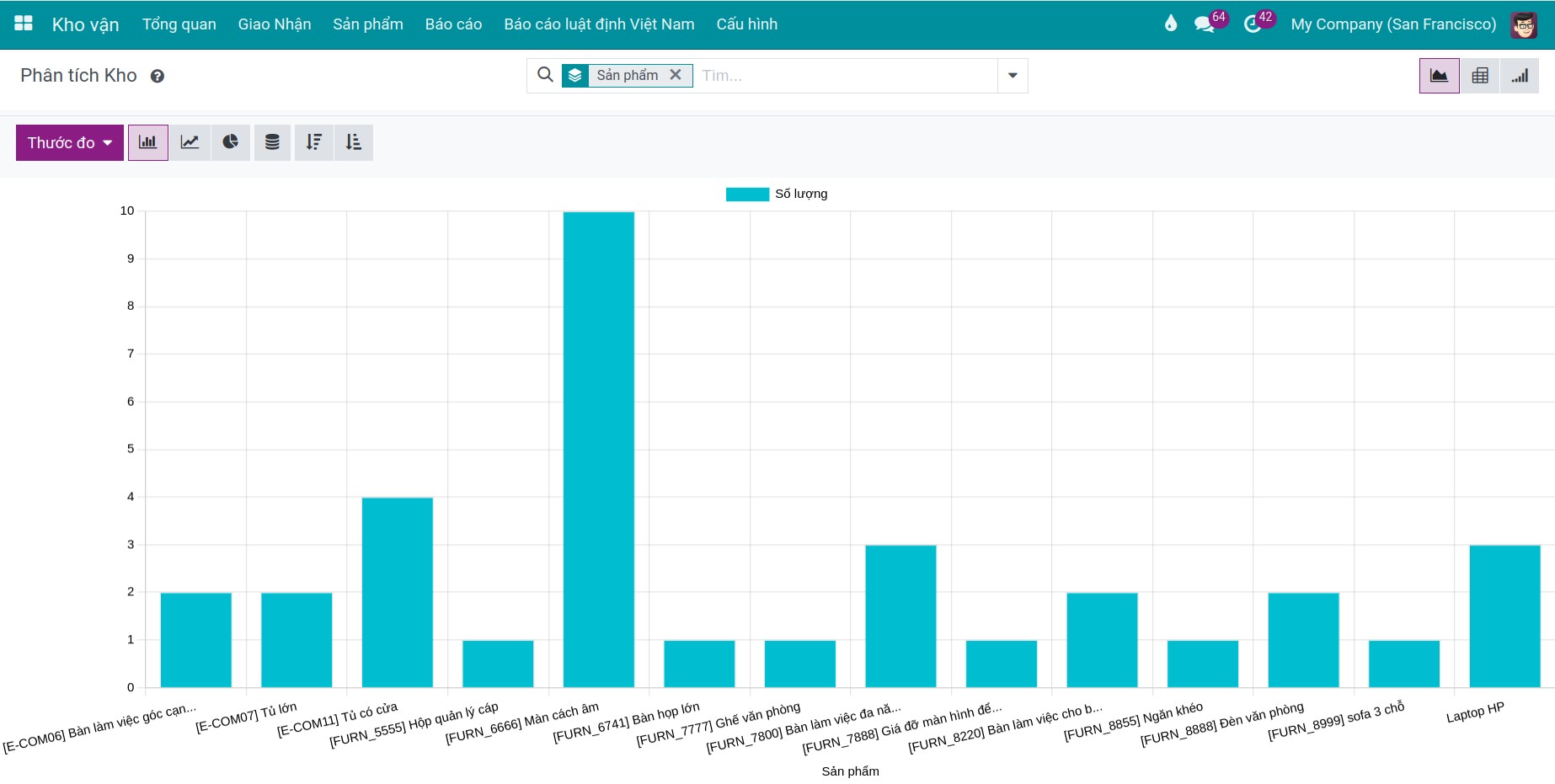Click the E-COM07 Tủ lớn bar

pos(297,640)
